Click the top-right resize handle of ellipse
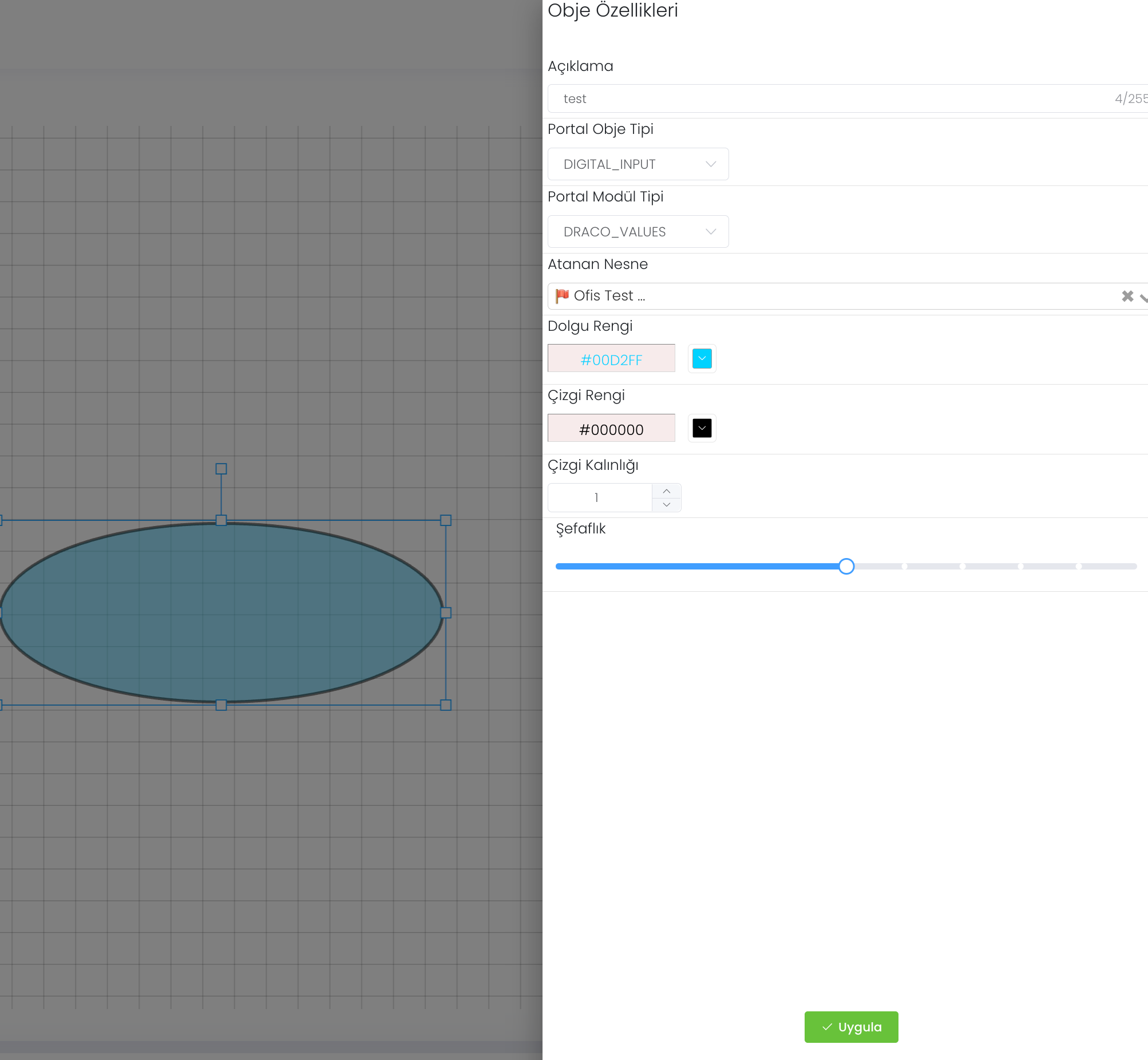Viewport: 1148px width, 1060px height. pyautogui.click(x=446, y=520)
